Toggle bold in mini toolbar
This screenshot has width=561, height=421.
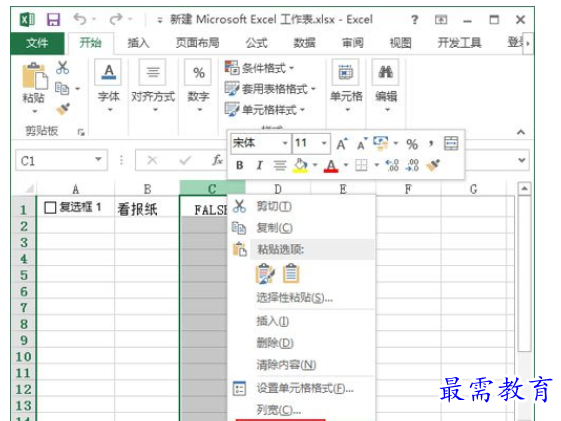coord(240,165)
